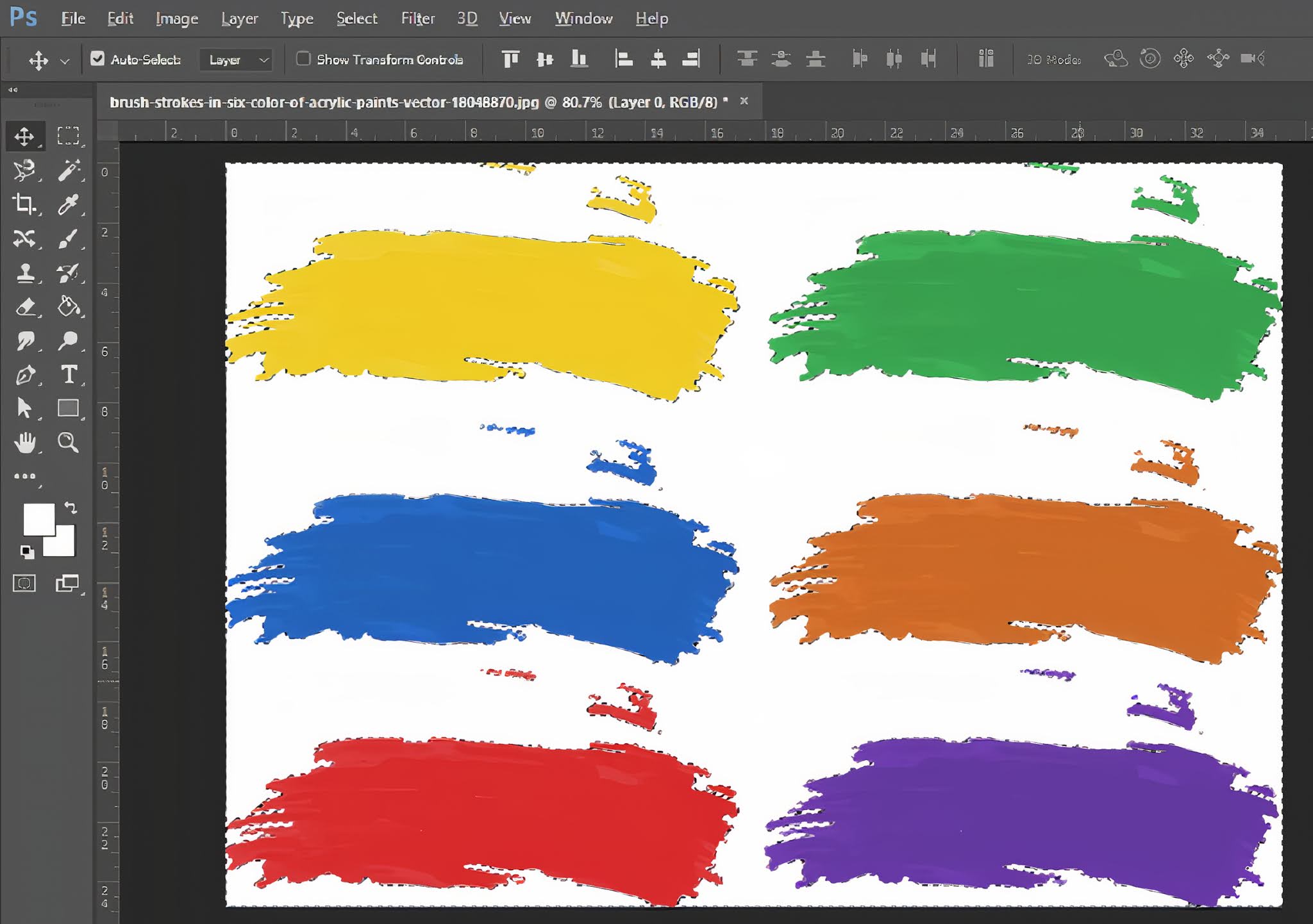Enable Show Transform Controls checkbox
This screenshot has width=1313, height=924.
click(303, 59)
